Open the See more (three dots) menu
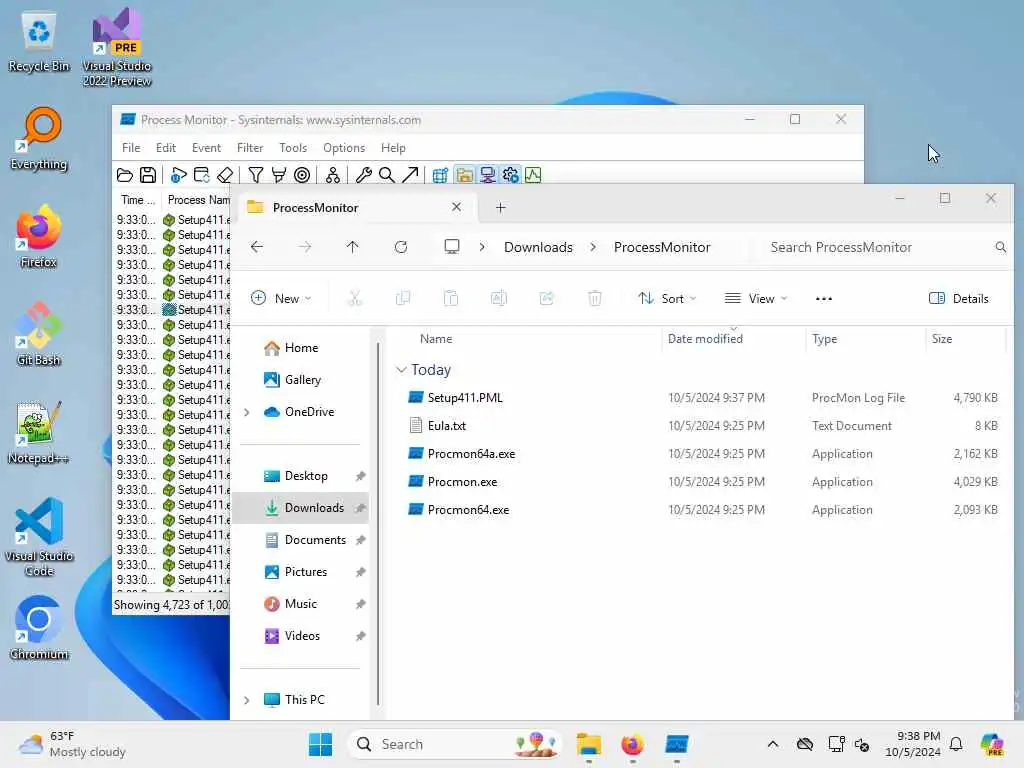This screenshot has width=1024, height=768. (x=824, y=298)
